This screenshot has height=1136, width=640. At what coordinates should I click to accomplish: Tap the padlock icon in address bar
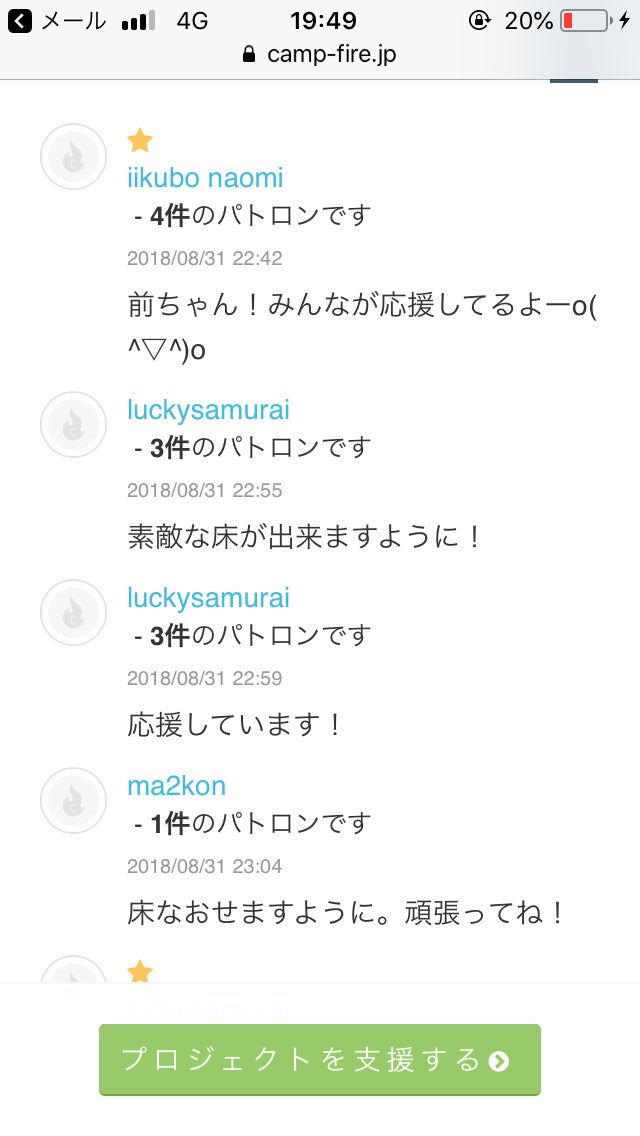(x=250, y=54)
